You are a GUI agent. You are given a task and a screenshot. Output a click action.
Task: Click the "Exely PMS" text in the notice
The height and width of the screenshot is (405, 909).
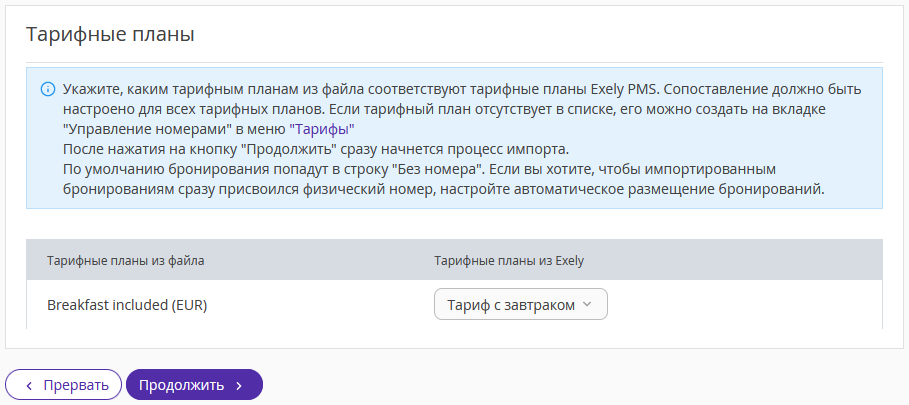[623, 90]
